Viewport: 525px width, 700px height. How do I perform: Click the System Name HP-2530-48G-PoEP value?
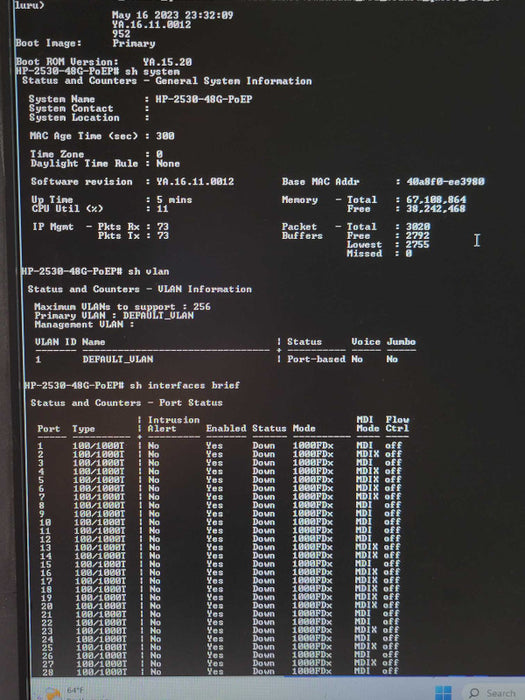[x=204, y=99]
